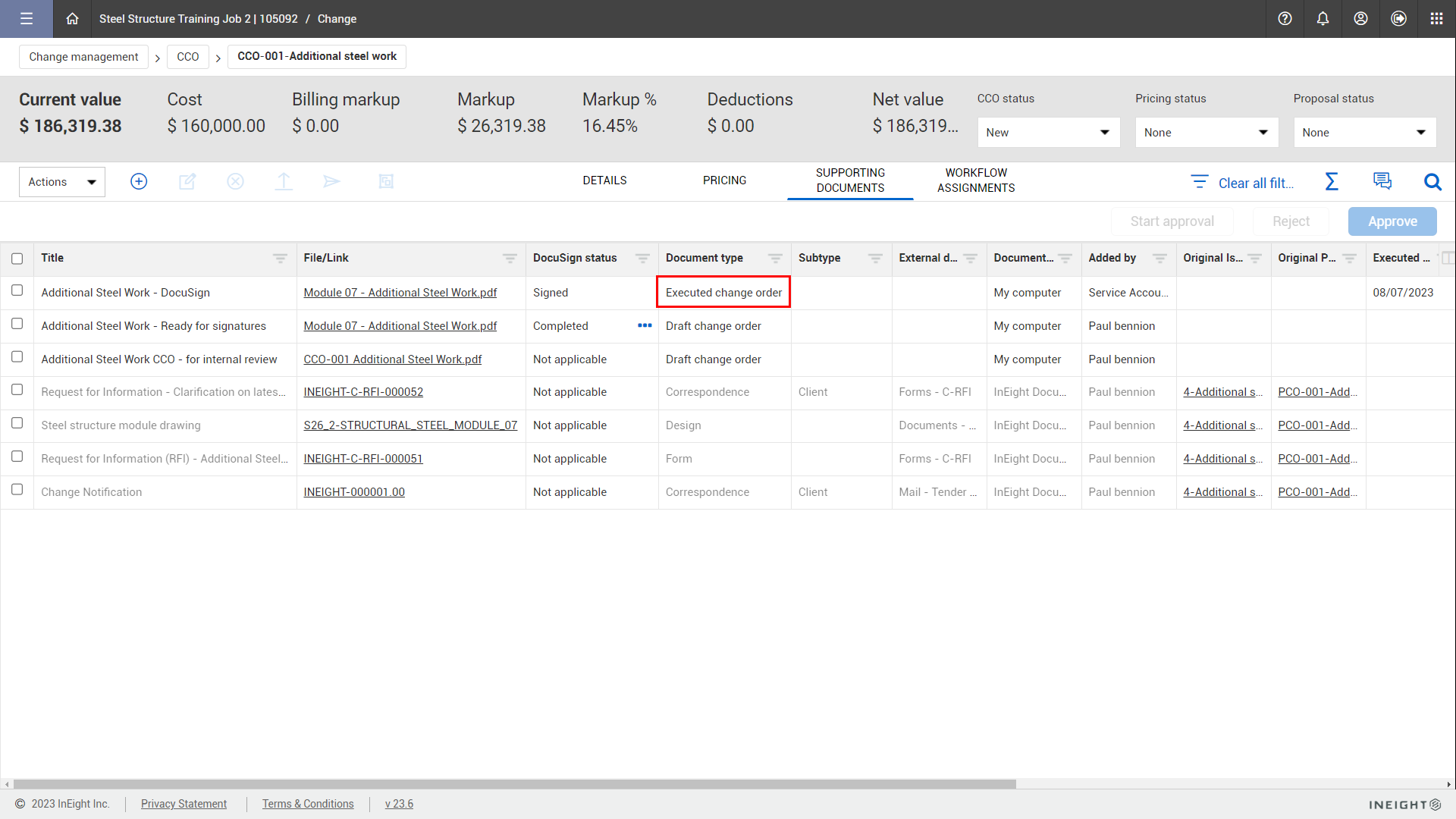This screenshot has width=1456, height=819.
Task: Open the help question mark icon
Action: [1285, 19]
